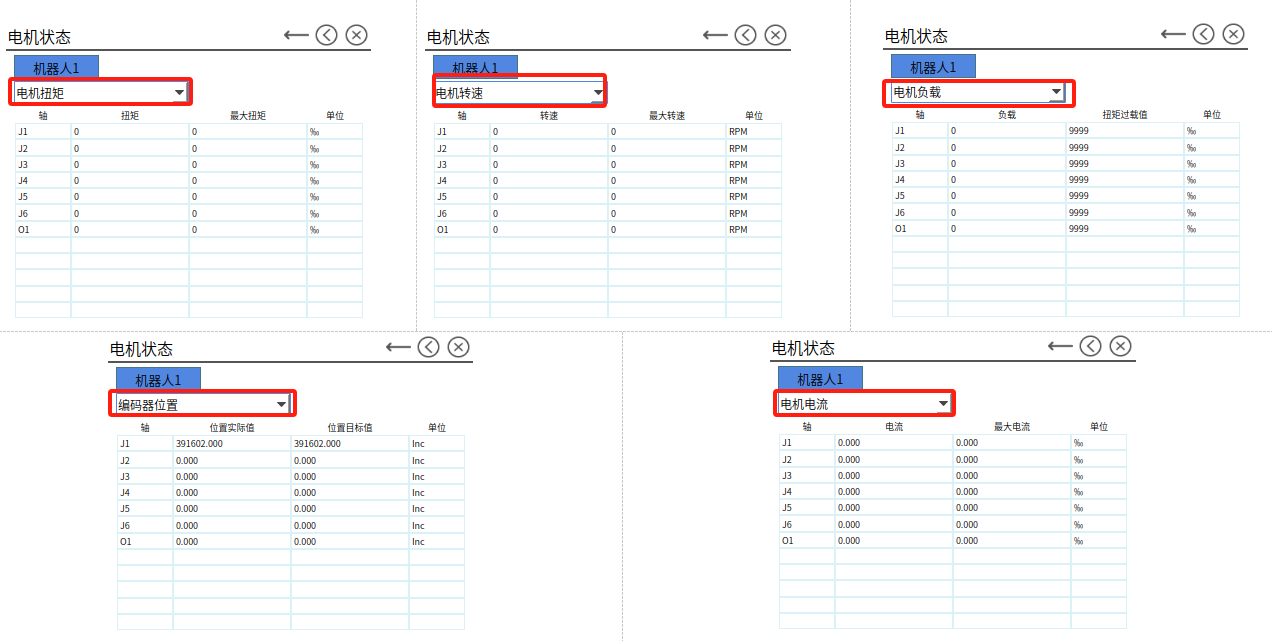The width and height of the screenshot is (1272, 641).
Task: Expand the 电机转速 dropdown
Action: coord(598,93)
